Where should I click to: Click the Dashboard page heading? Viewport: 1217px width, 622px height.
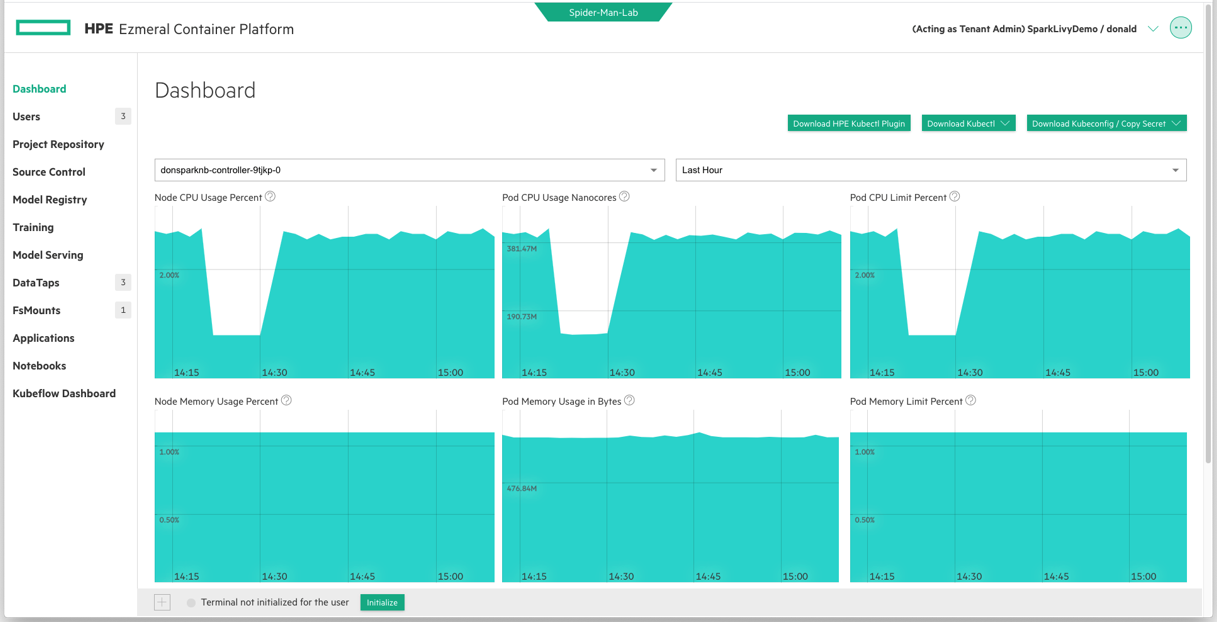[205, 90]
